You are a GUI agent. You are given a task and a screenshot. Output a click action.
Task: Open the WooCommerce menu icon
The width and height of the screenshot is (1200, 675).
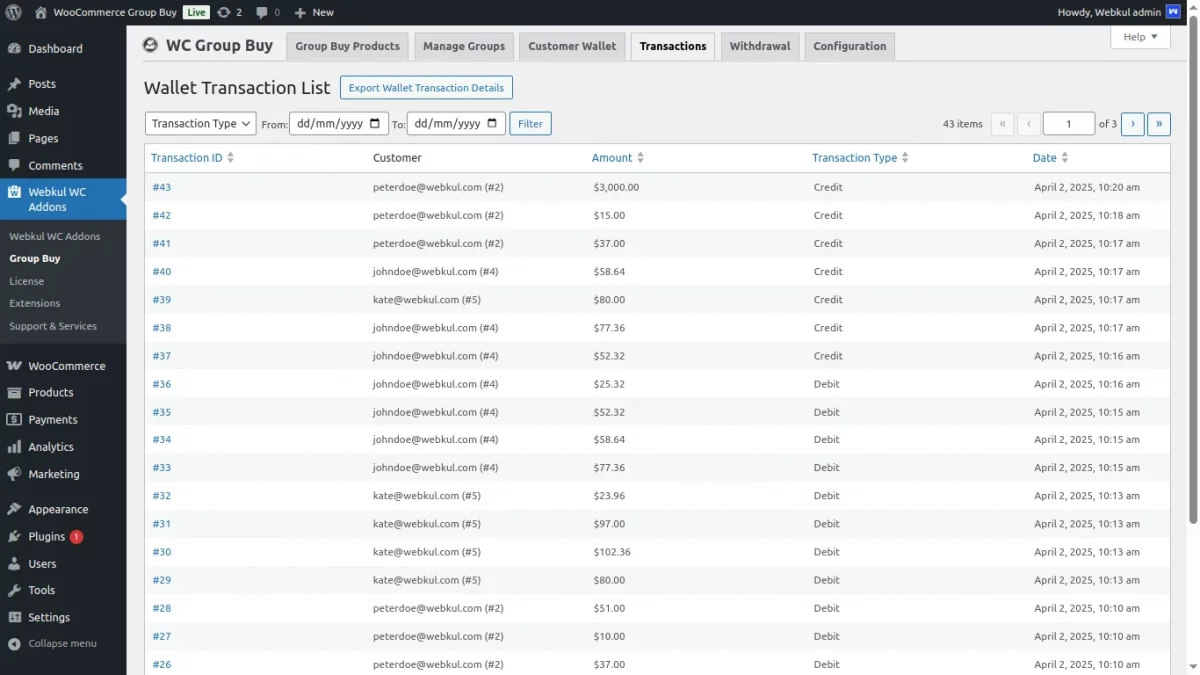16,365
